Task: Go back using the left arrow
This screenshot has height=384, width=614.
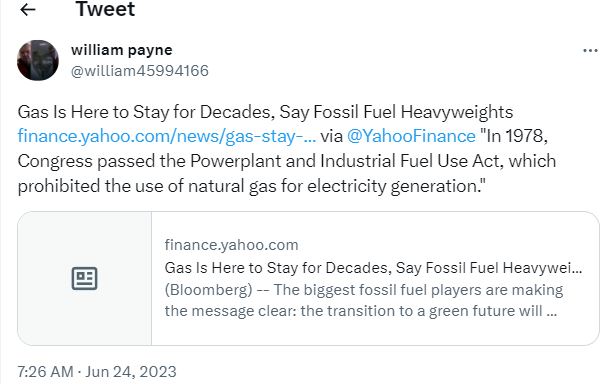Action: [28, 9]
